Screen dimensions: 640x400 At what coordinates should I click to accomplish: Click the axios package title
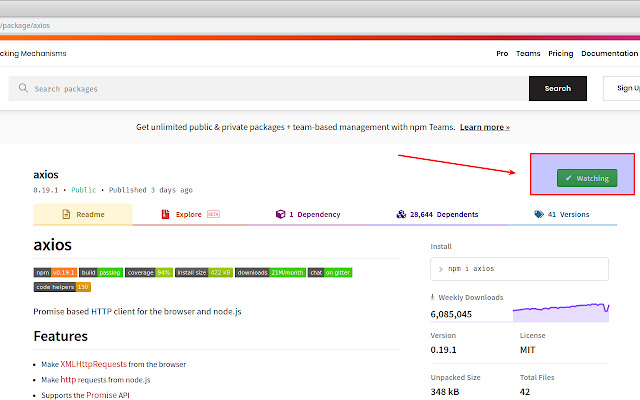pos(46,175)
